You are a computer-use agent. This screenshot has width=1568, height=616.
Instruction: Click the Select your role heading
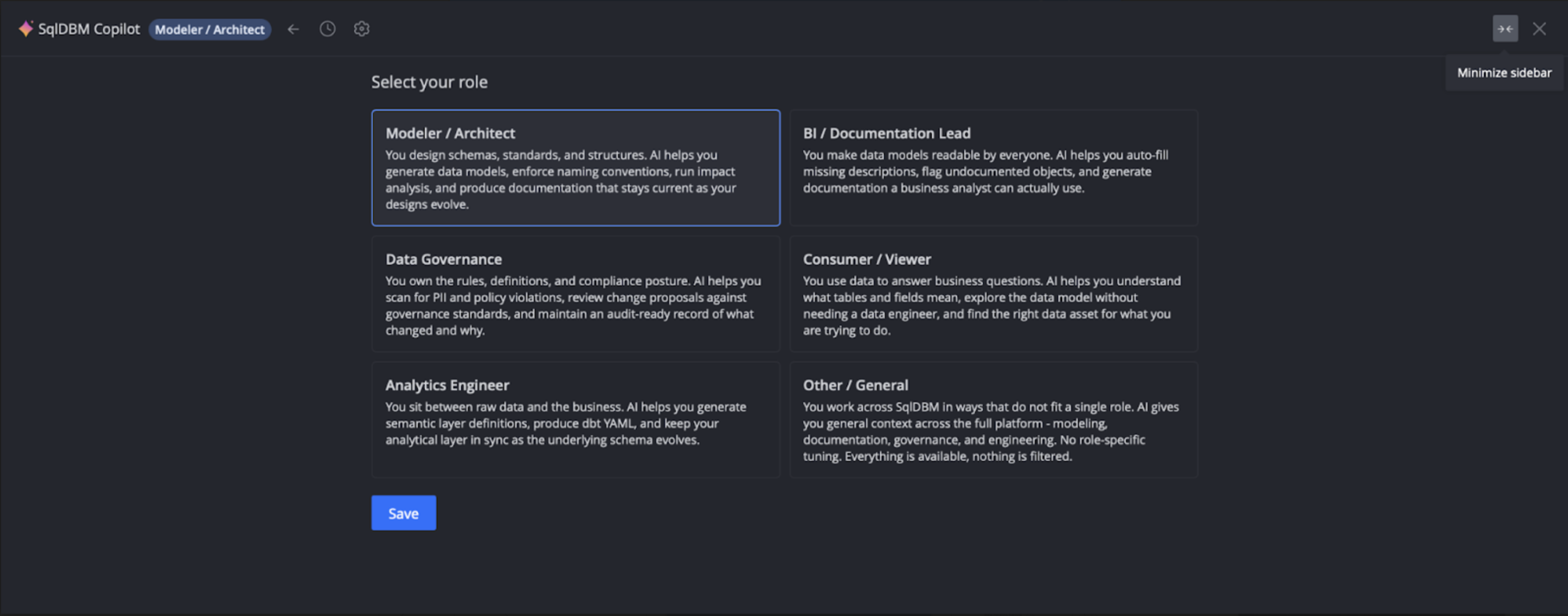(429, 81)
